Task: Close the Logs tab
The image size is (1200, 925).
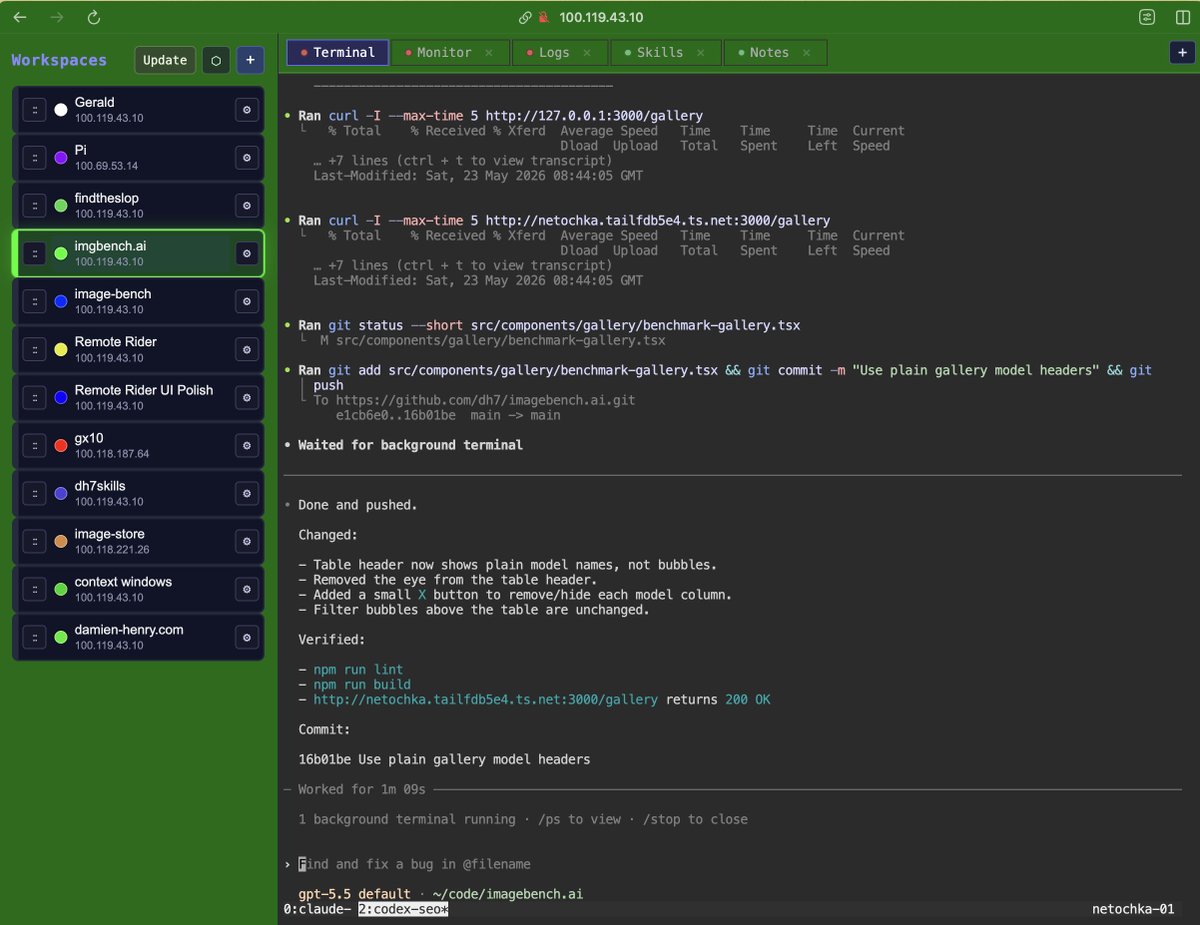Action: pos(587,52)
